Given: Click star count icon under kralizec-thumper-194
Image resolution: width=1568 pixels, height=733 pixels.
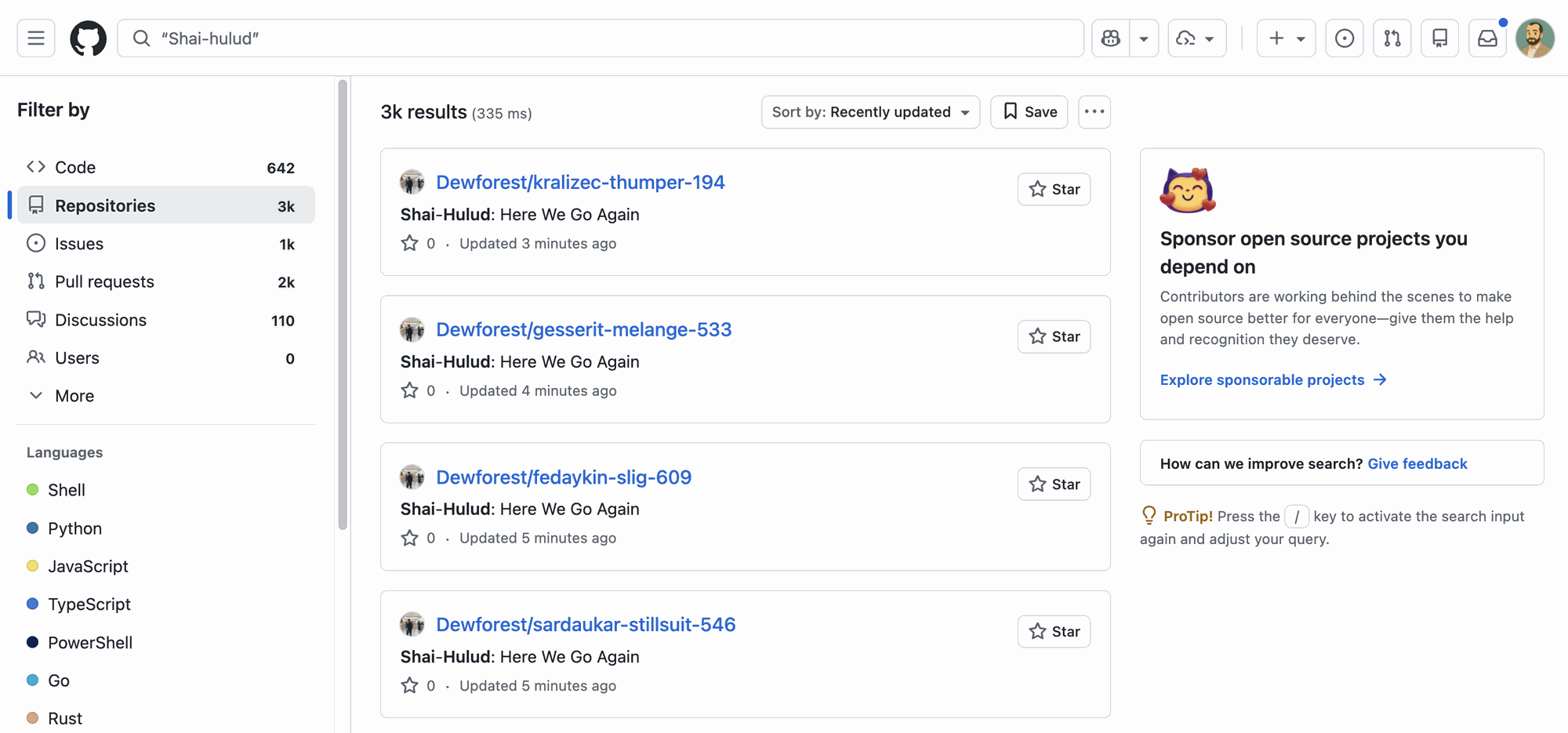Looking at the screenshot, I should [x=409, y=243].
